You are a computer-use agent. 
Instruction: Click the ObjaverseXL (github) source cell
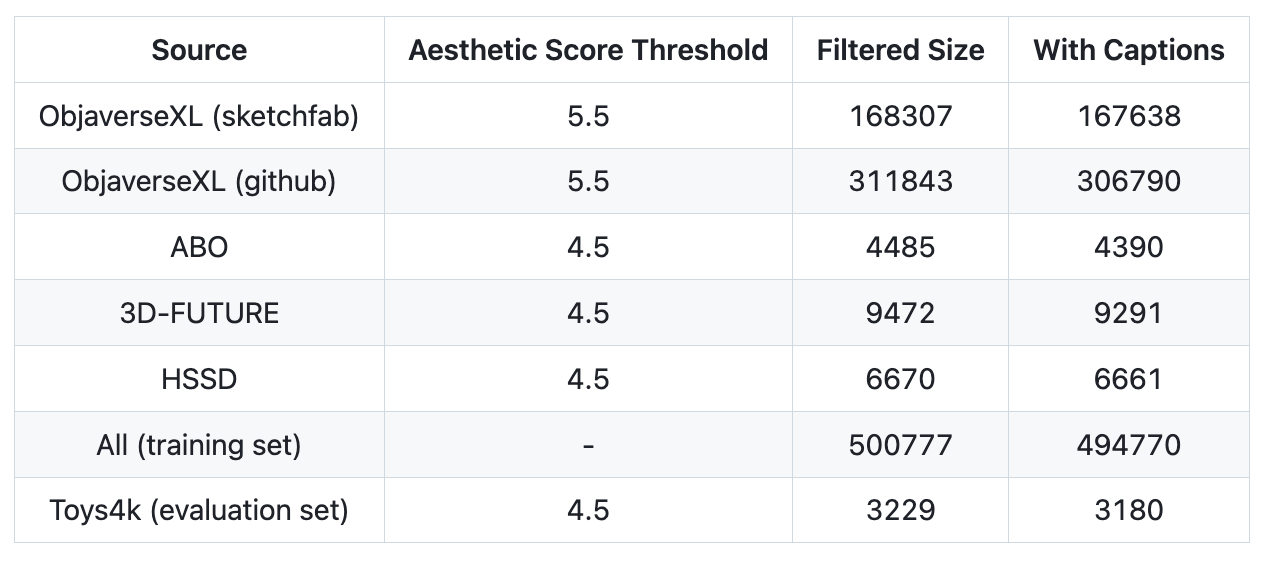click(199, 181)
